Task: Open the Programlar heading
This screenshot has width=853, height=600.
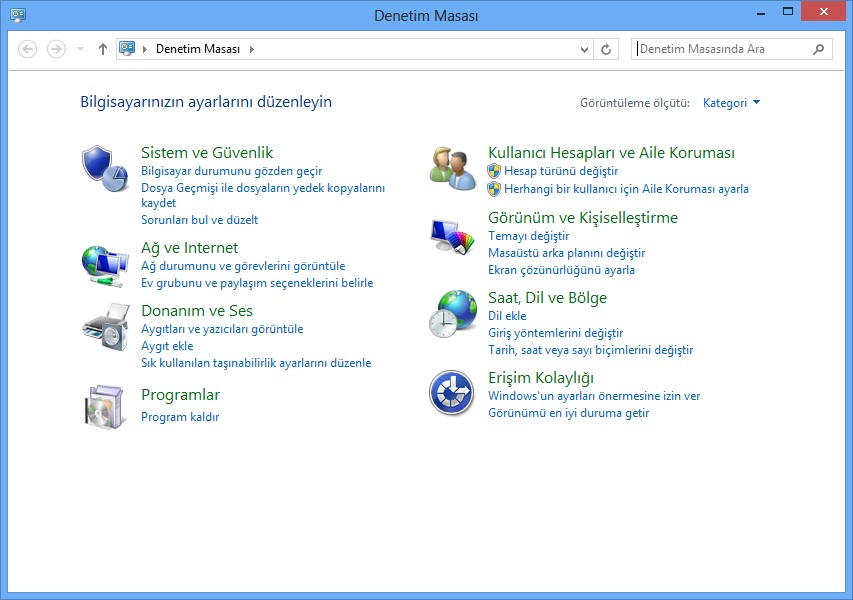Action: (181, 395)
